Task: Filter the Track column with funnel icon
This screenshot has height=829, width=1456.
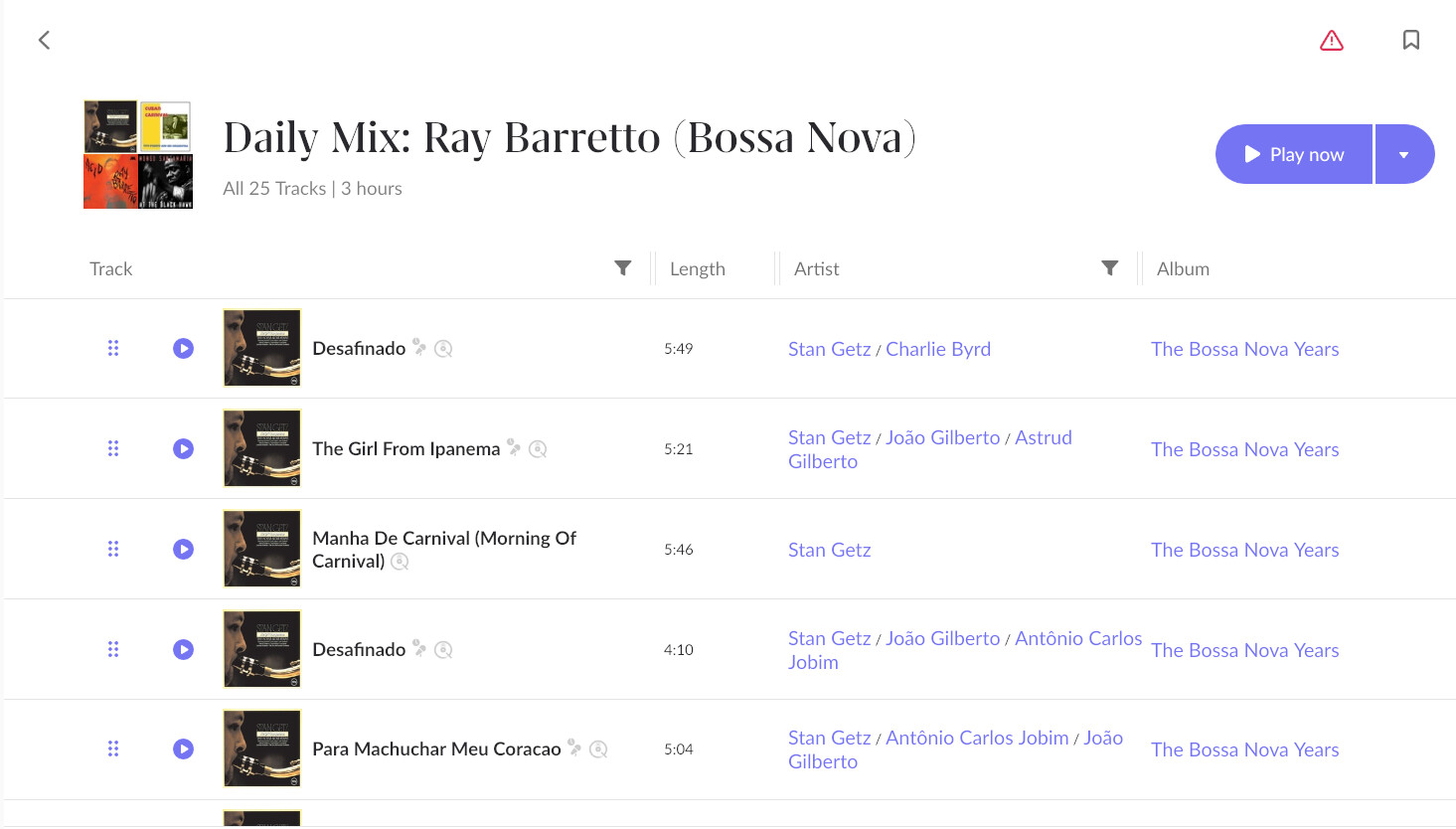Action: point(623,268)
